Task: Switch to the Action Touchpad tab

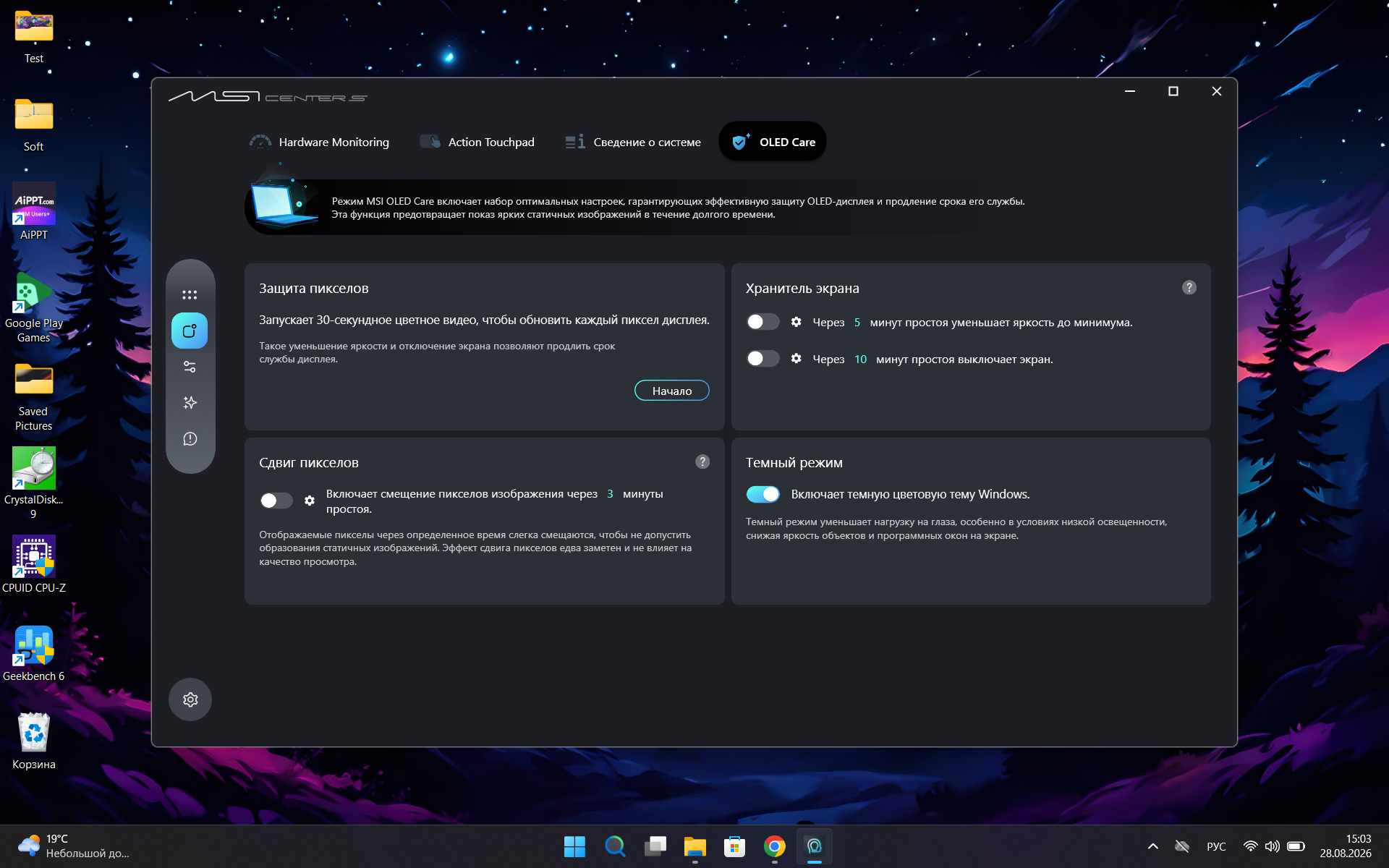Action: pyautogui.click(x=477, y=142)
